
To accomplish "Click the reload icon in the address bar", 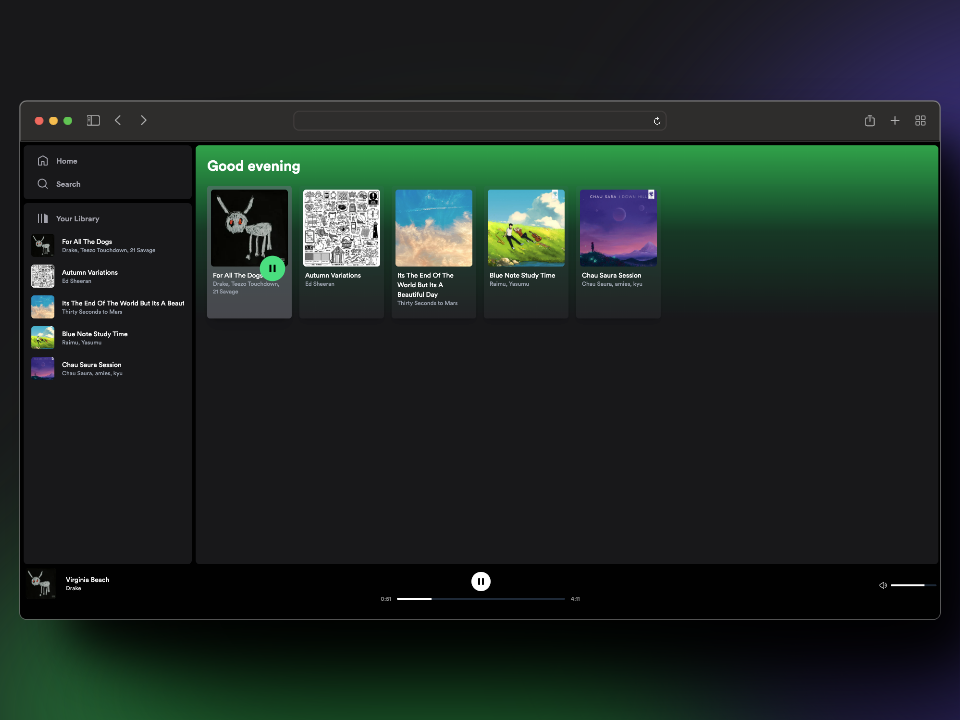I will pyautogui.click(x=657, y=120).
